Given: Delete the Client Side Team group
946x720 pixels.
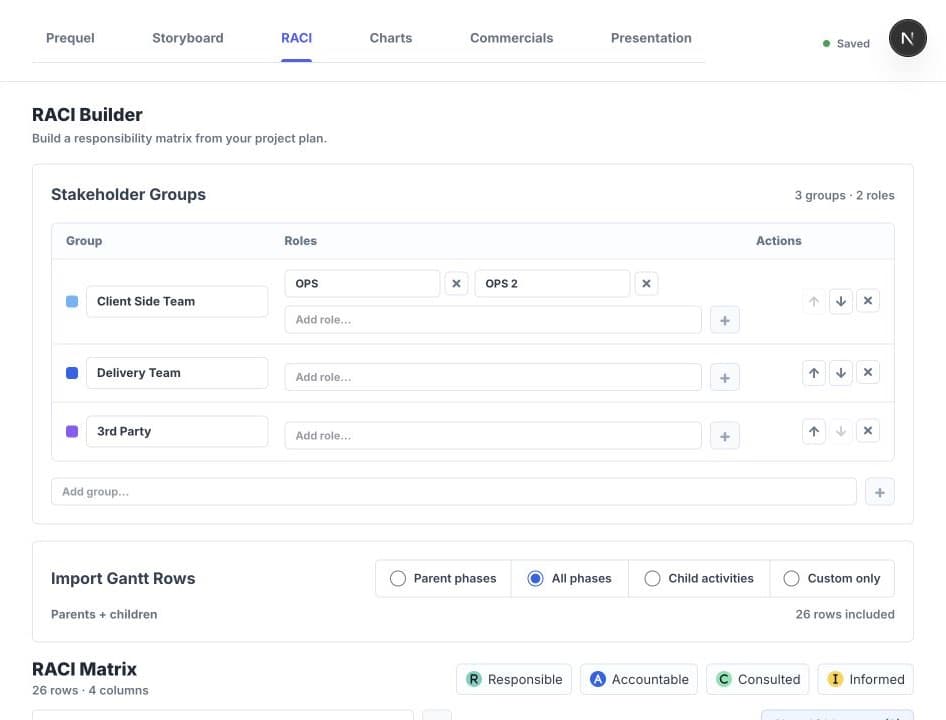Looking at the screenshot, I should coord(868,301).
